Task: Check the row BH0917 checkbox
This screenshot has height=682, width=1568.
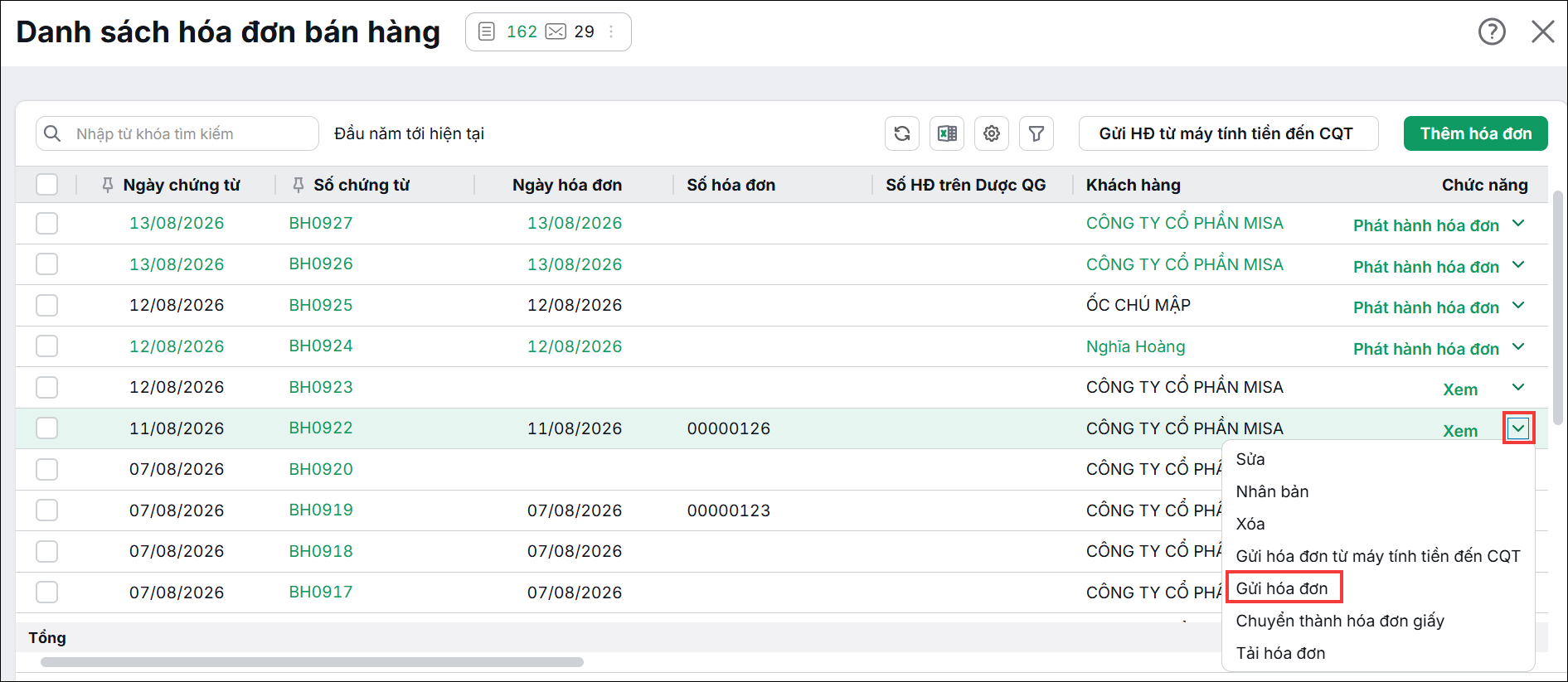Action: 47,593
